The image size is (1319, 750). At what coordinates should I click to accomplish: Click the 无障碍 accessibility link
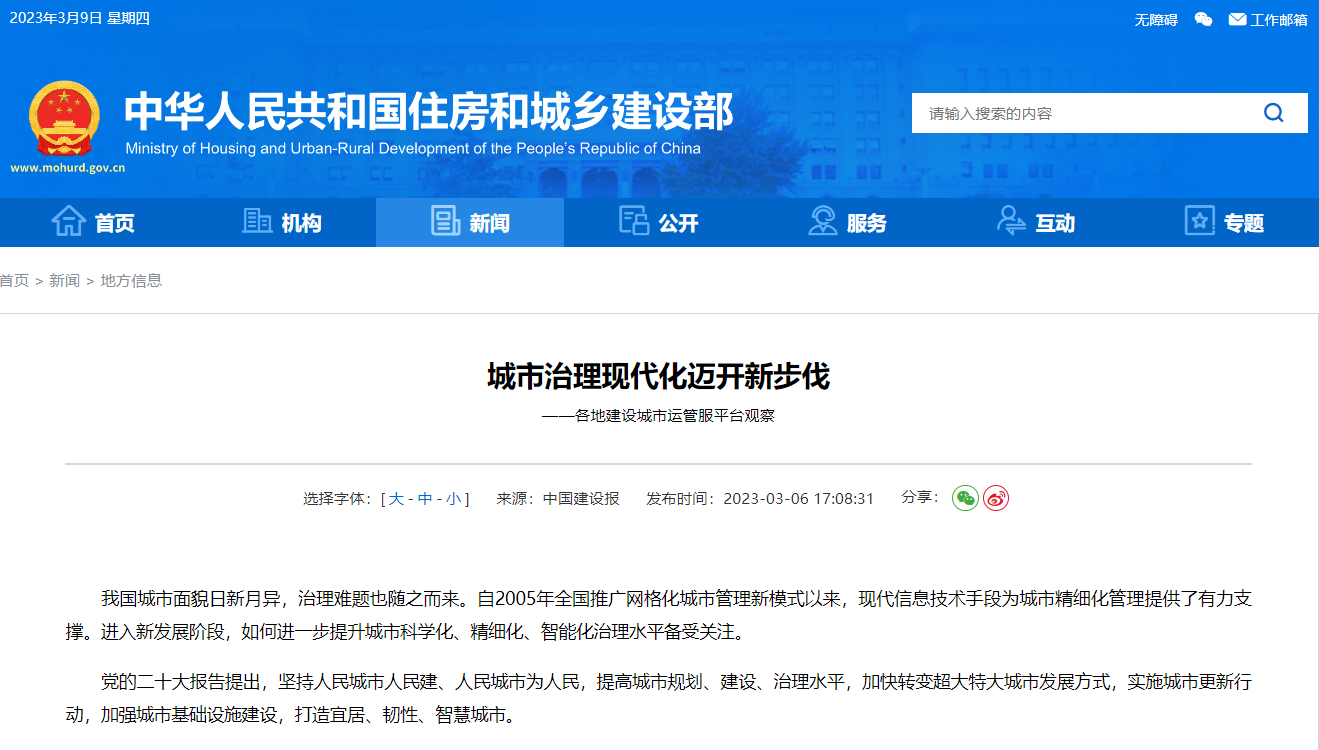pos(1156,20)
